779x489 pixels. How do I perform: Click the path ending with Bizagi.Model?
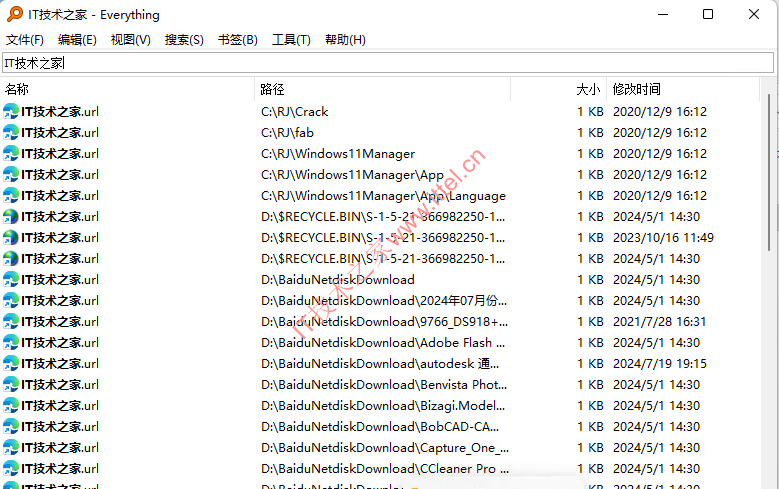coord(383,406)
